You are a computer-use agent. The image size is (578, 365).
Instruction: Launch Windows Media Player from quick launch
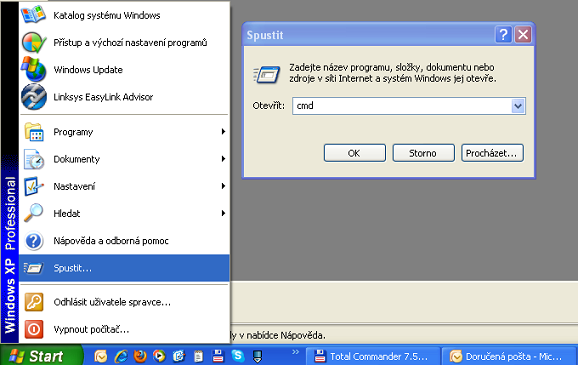pyautogui.click(x=159, y=356)
